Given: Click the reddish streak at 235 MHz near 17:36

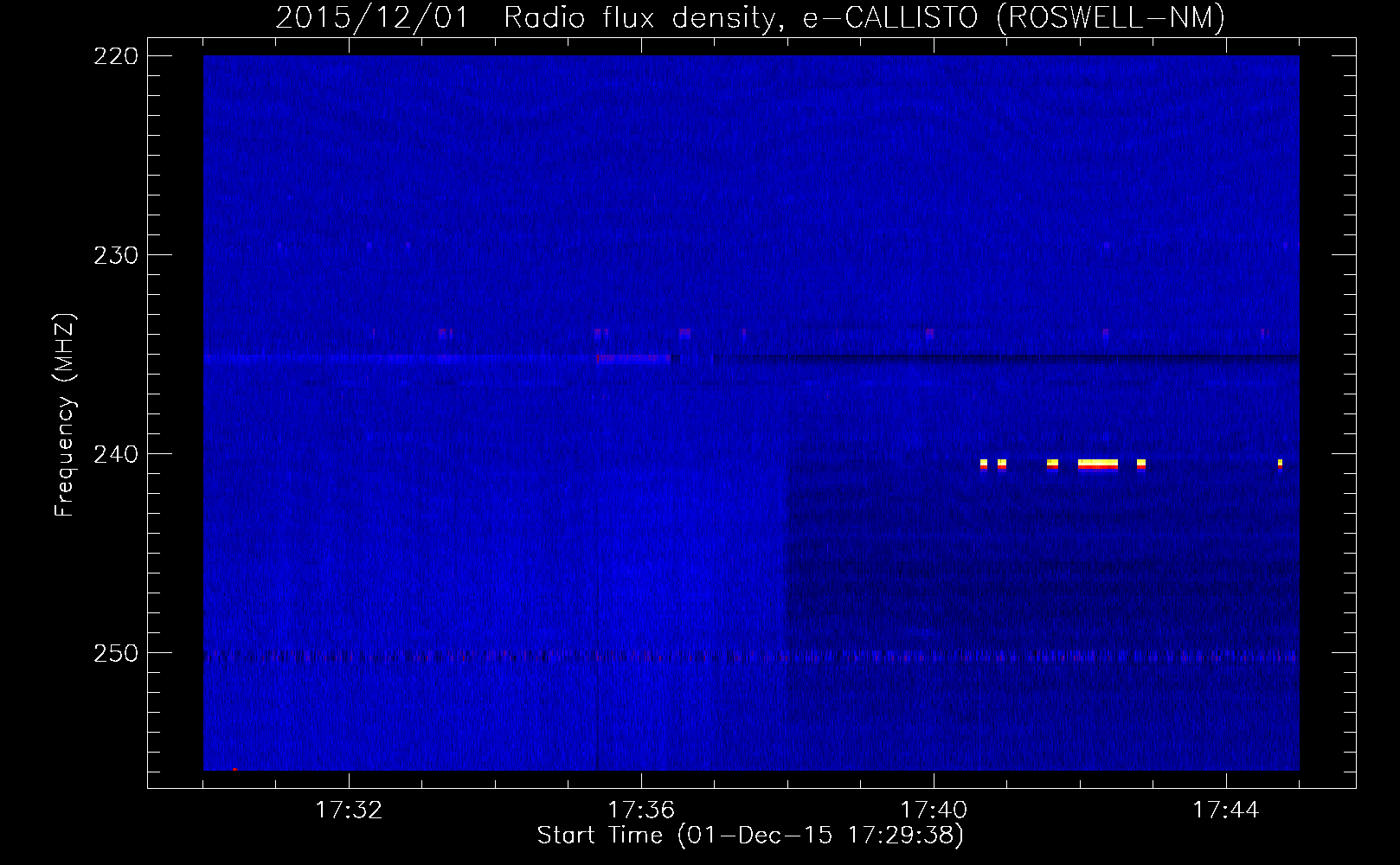Looking at the screenshot, I should point(633,358).
